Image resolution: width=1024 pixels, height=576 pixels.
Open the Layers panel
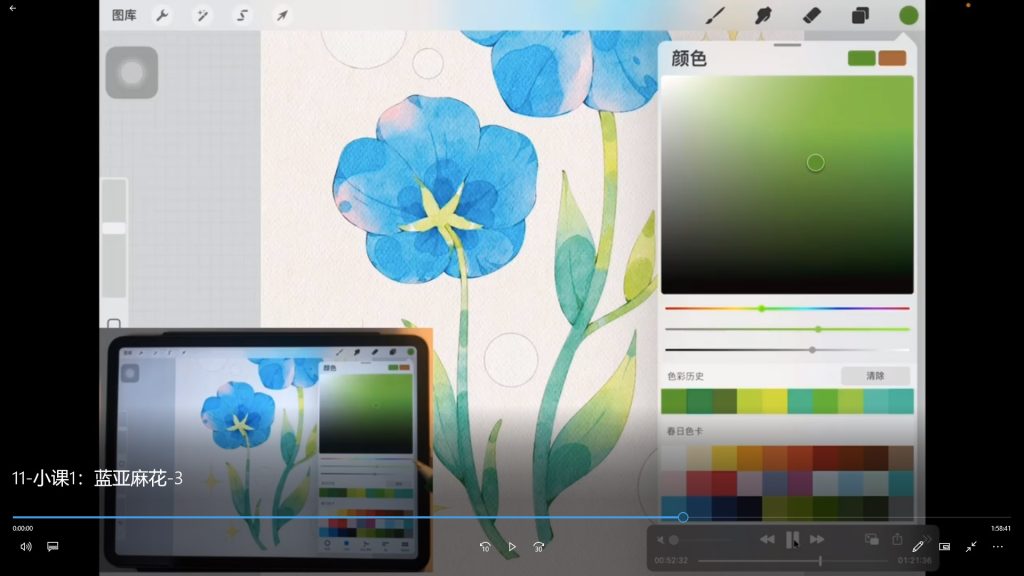click(860, 15)
